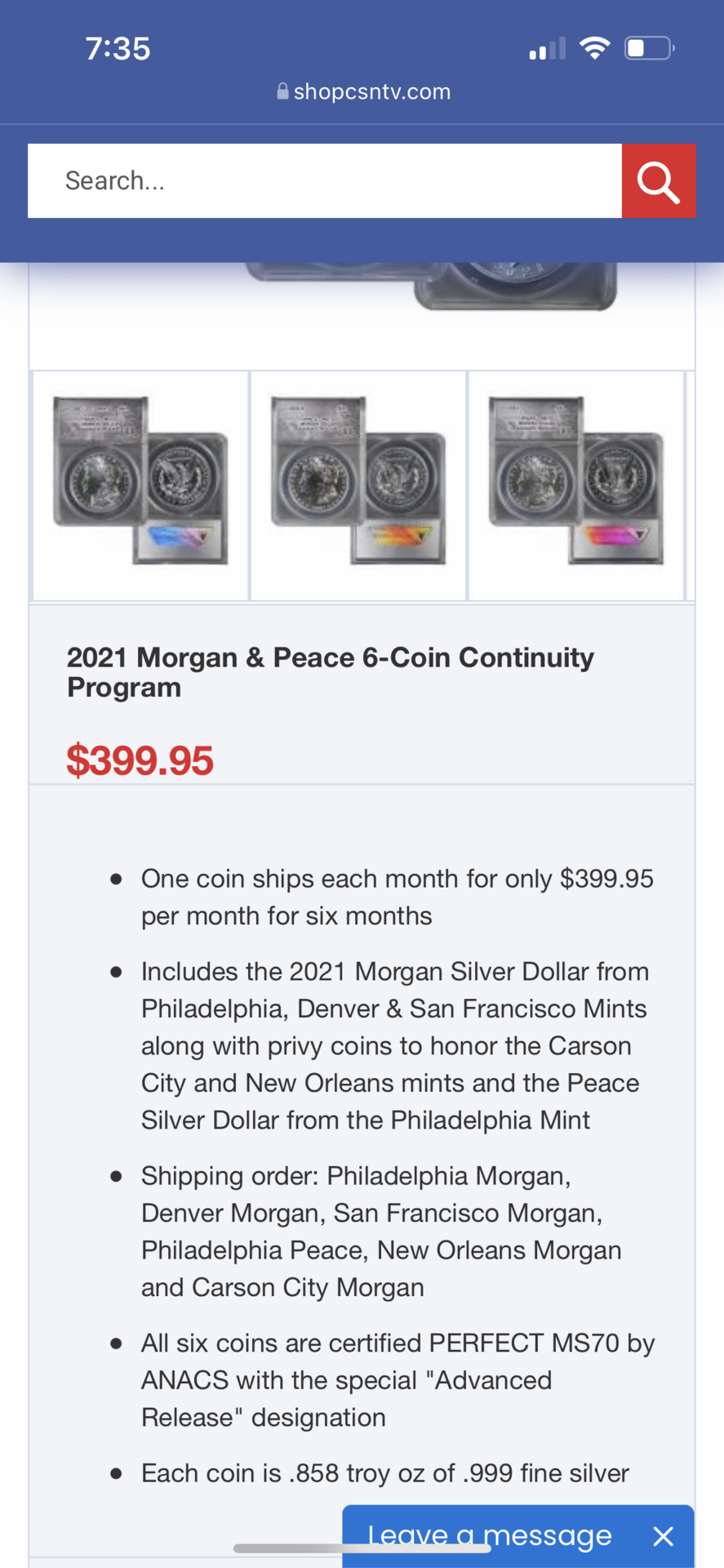The image size is (724, 1568).
Task: Tap the cellular signal strength icon
Action: click(547, 49)
